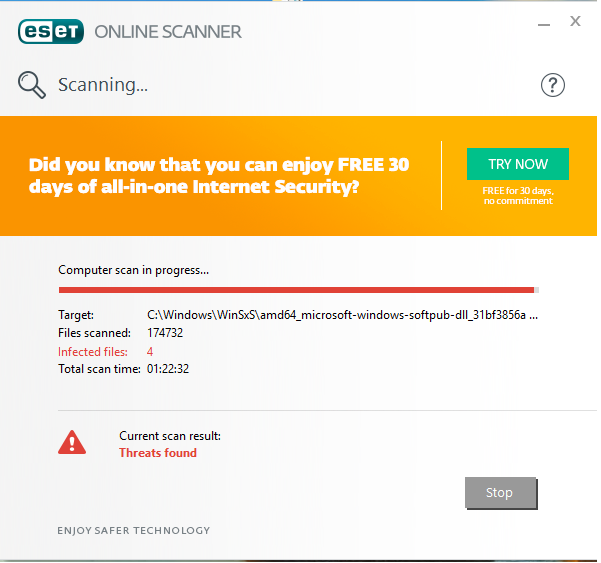The image size is (601, 563).
Task: Click the red scan progress bar
Action: pos(299,290)
